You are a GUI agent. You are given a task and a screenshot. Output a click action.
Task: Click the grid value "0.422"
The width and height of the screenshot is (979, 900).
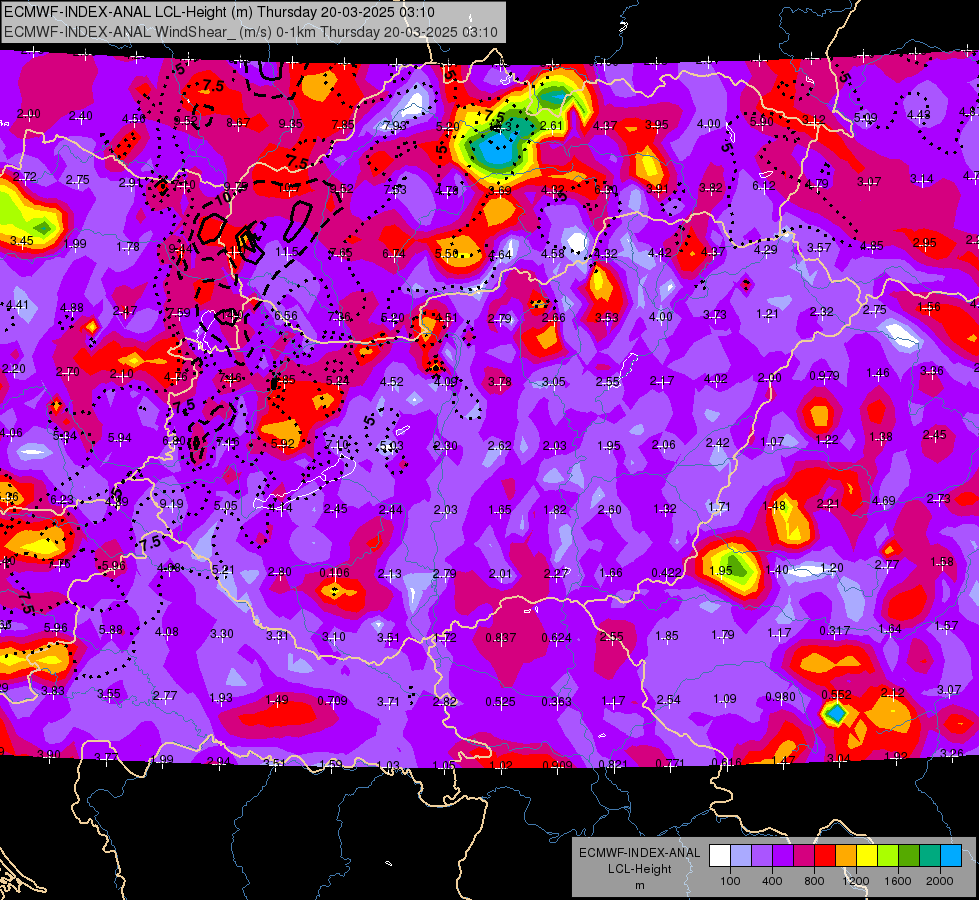pyautogui.click(x=666, y=573)
